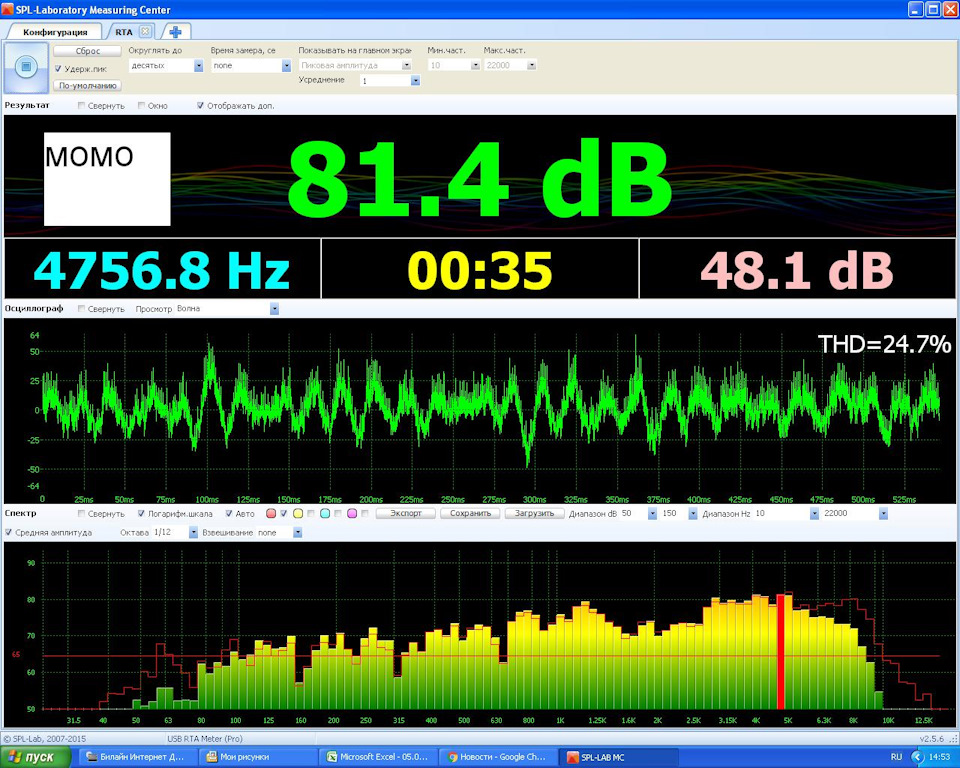The width and height of the screenshot is (960, 768).
Task: Uncheck the checkbox beside the red swatch
Action: tap(283, 513)
